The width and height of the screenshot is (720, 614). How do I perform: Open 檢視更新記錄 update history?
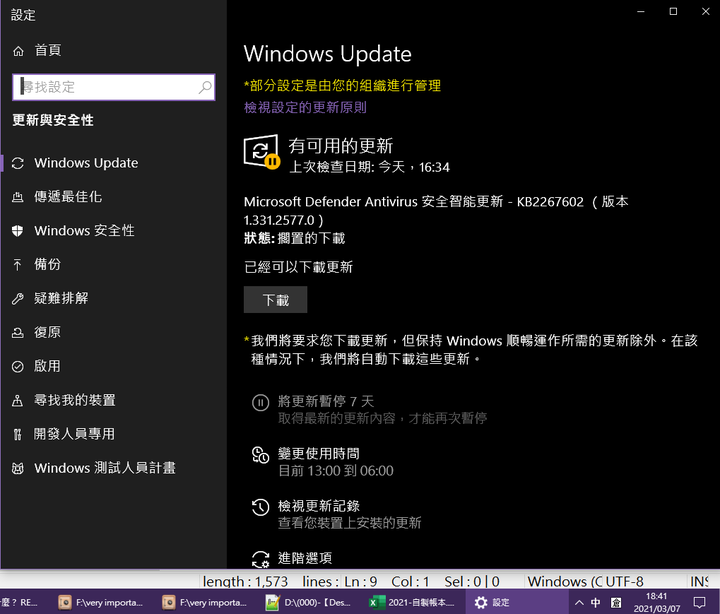pyautogui.click(x=318, y=506)
